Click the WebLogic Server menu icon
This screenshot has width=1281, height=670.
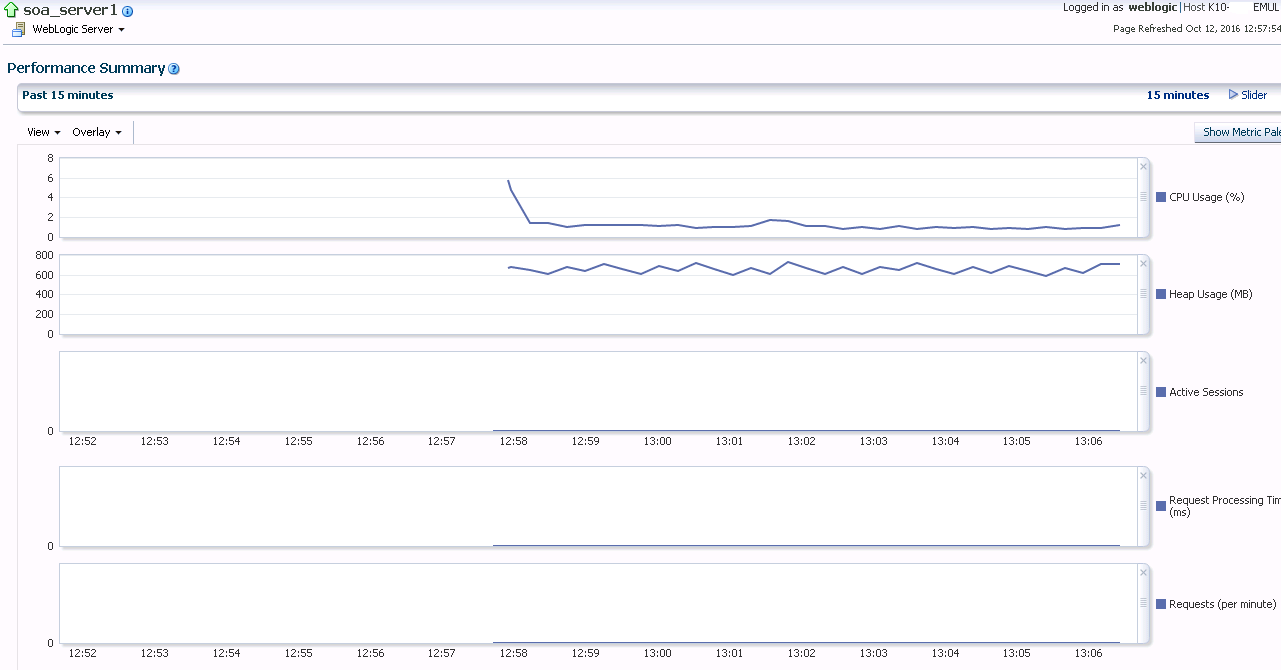pos(18,30)
